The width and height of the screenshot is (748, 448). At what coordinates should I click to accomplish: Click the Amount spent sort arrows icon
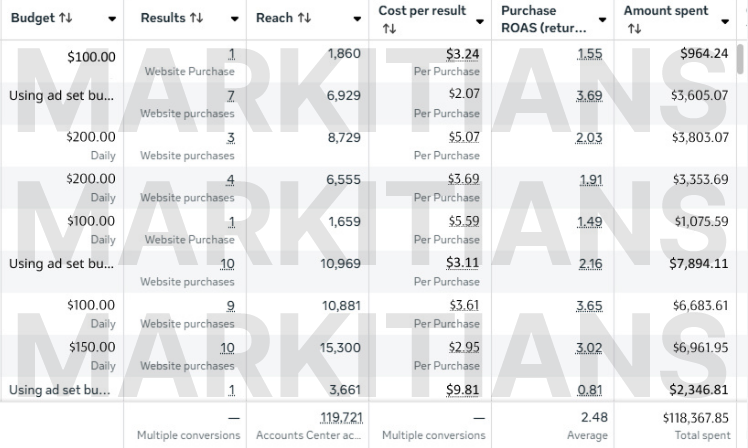633,29
